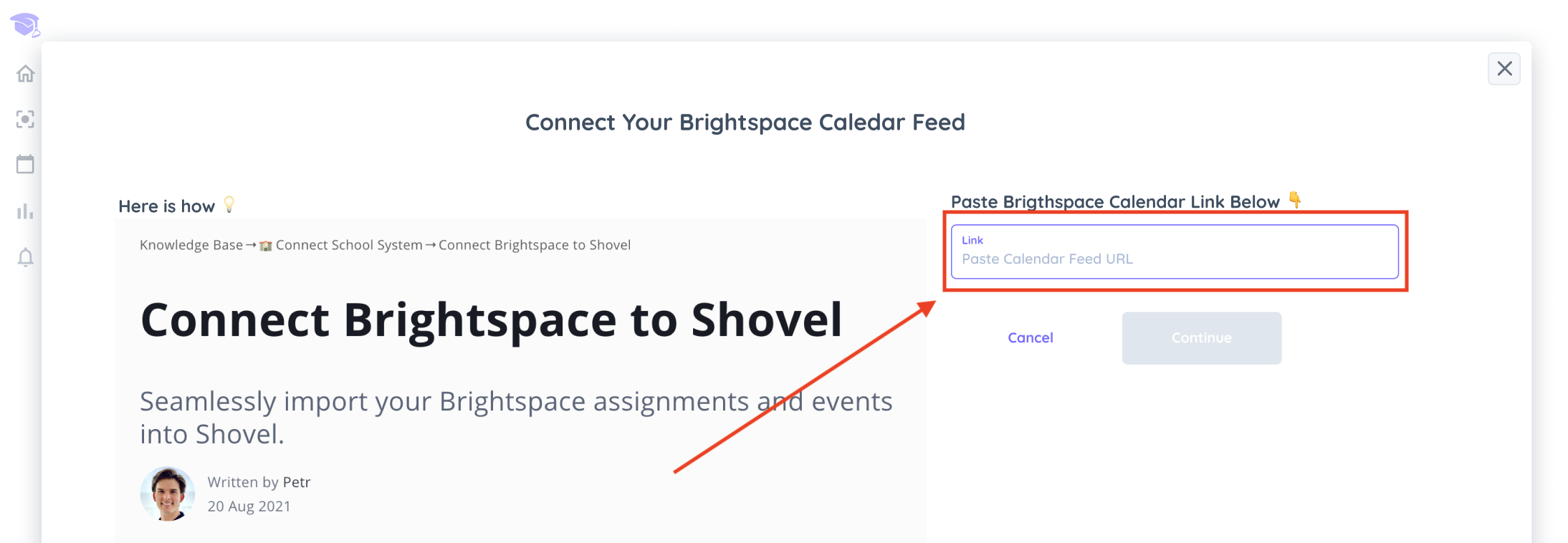Go to Home in the sidebar

[x=26, y=74]
